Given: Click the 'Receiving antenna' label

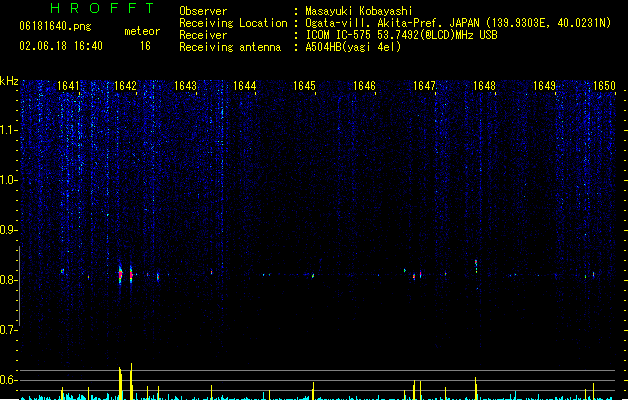Looking at the screenshot, I should click(x=230, y=47).
